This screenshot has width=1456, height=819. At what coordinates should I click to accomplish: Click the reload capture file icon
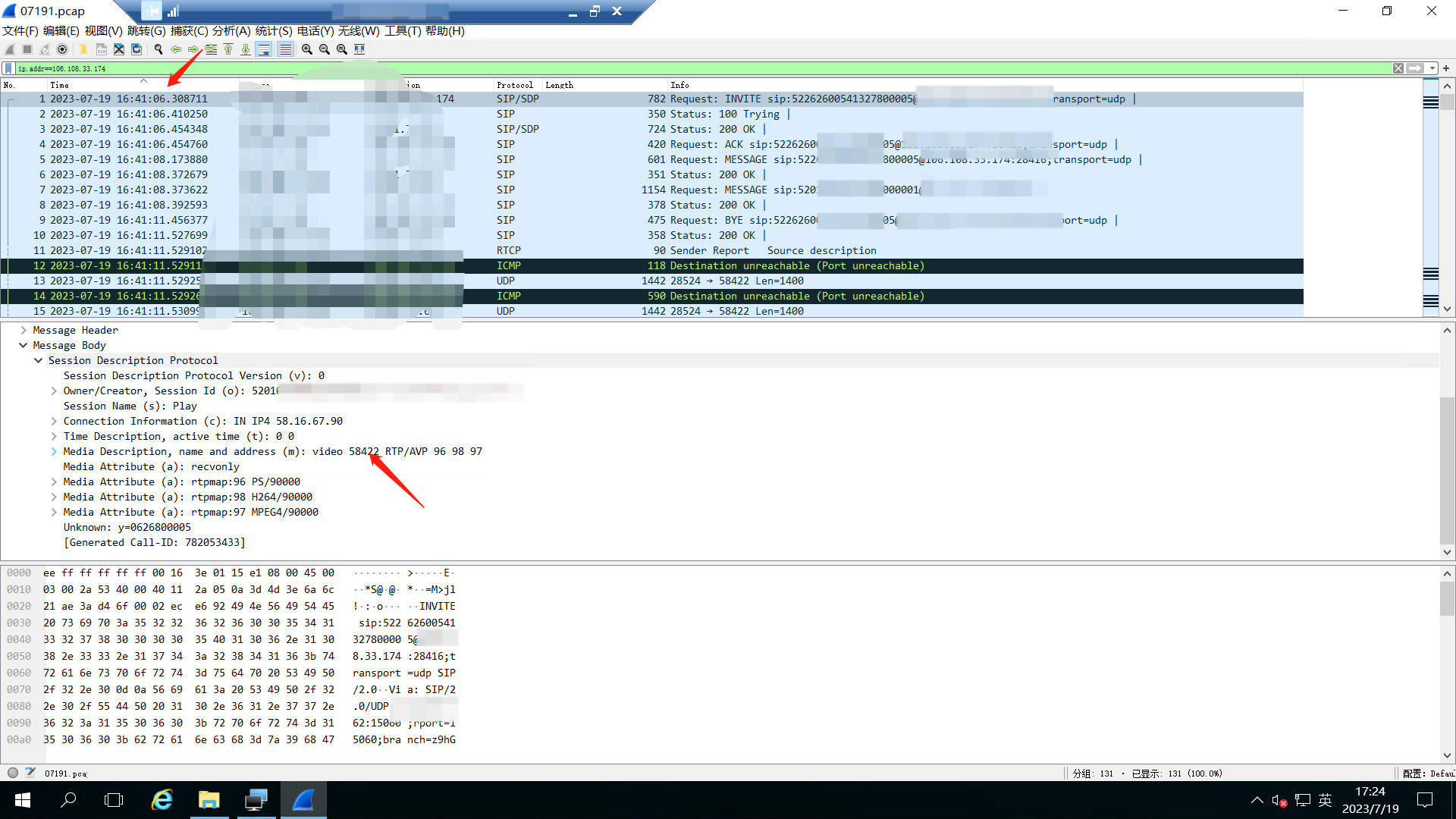136,49
